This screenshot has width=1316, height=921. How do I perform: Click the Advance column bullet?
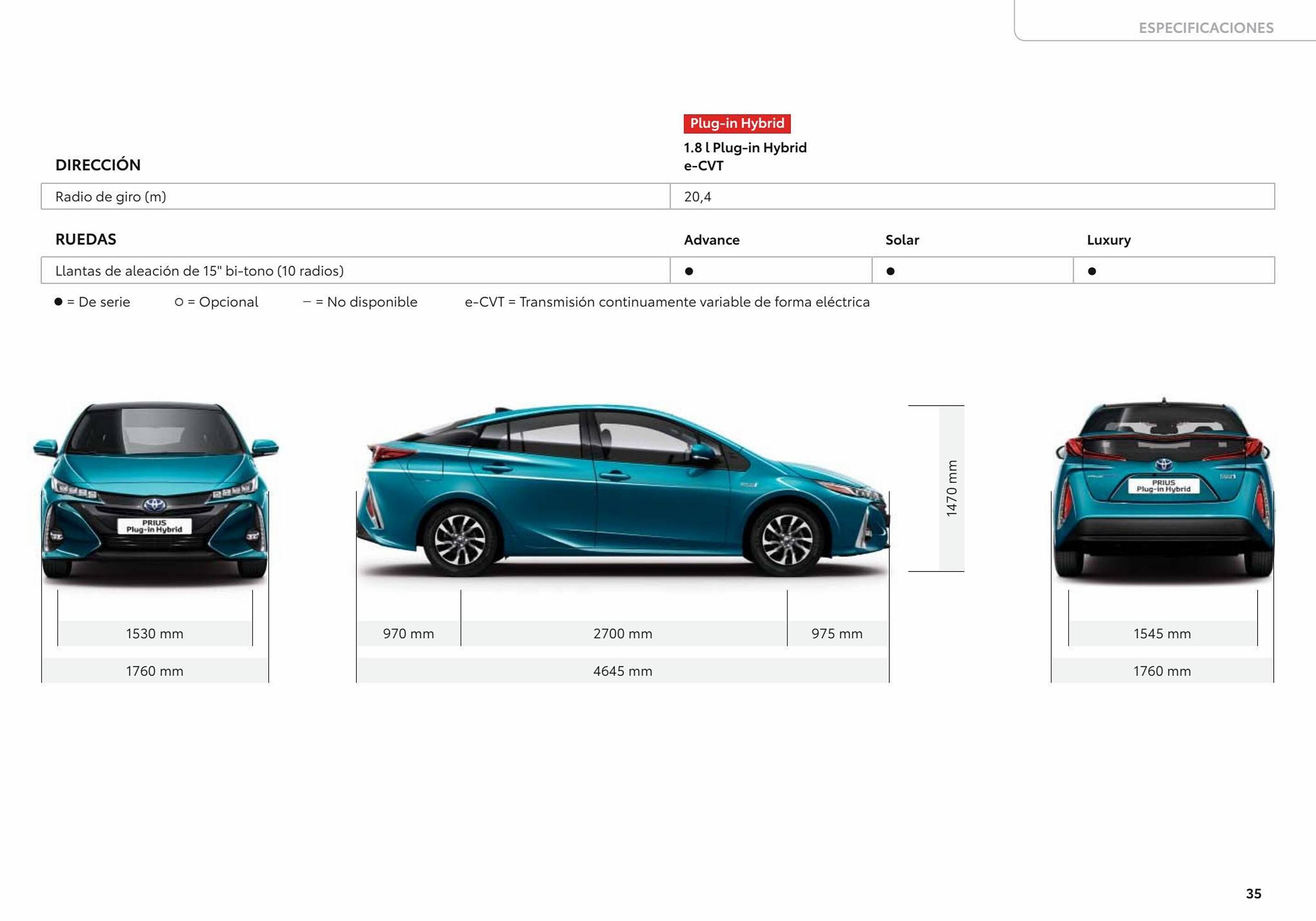[689, 271]
